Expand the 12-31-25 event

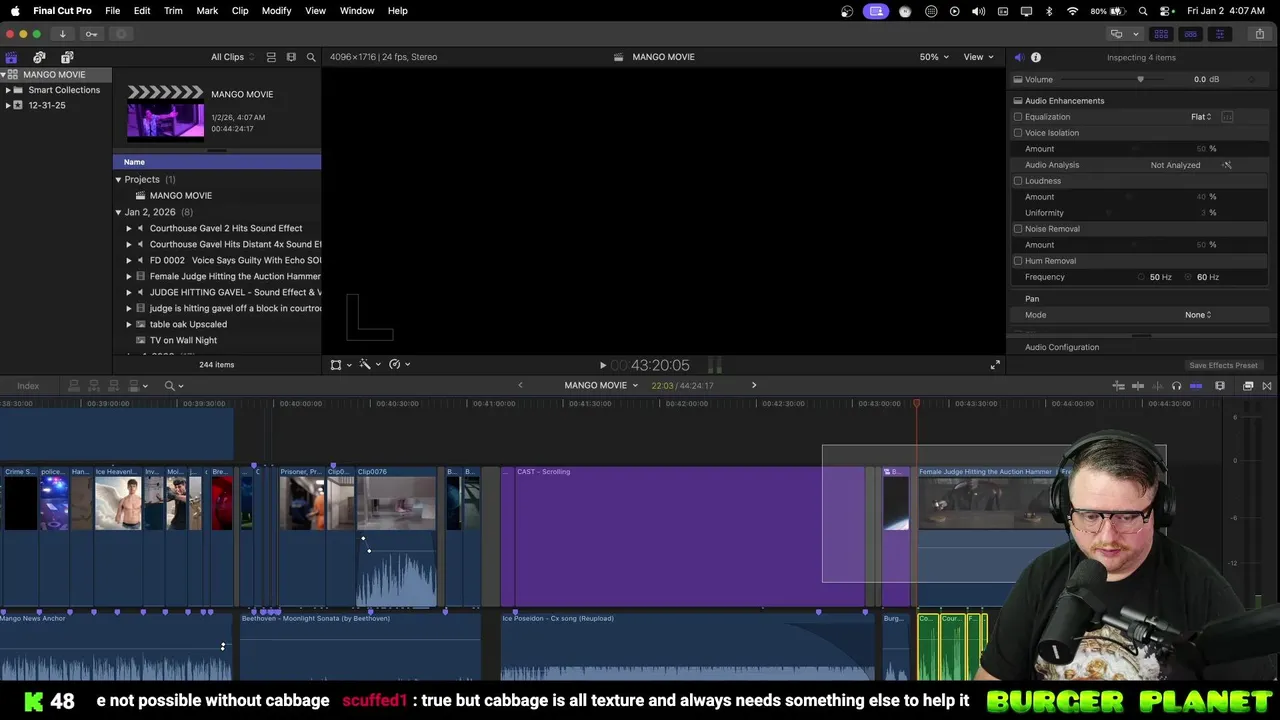click(x=8, y=105)
